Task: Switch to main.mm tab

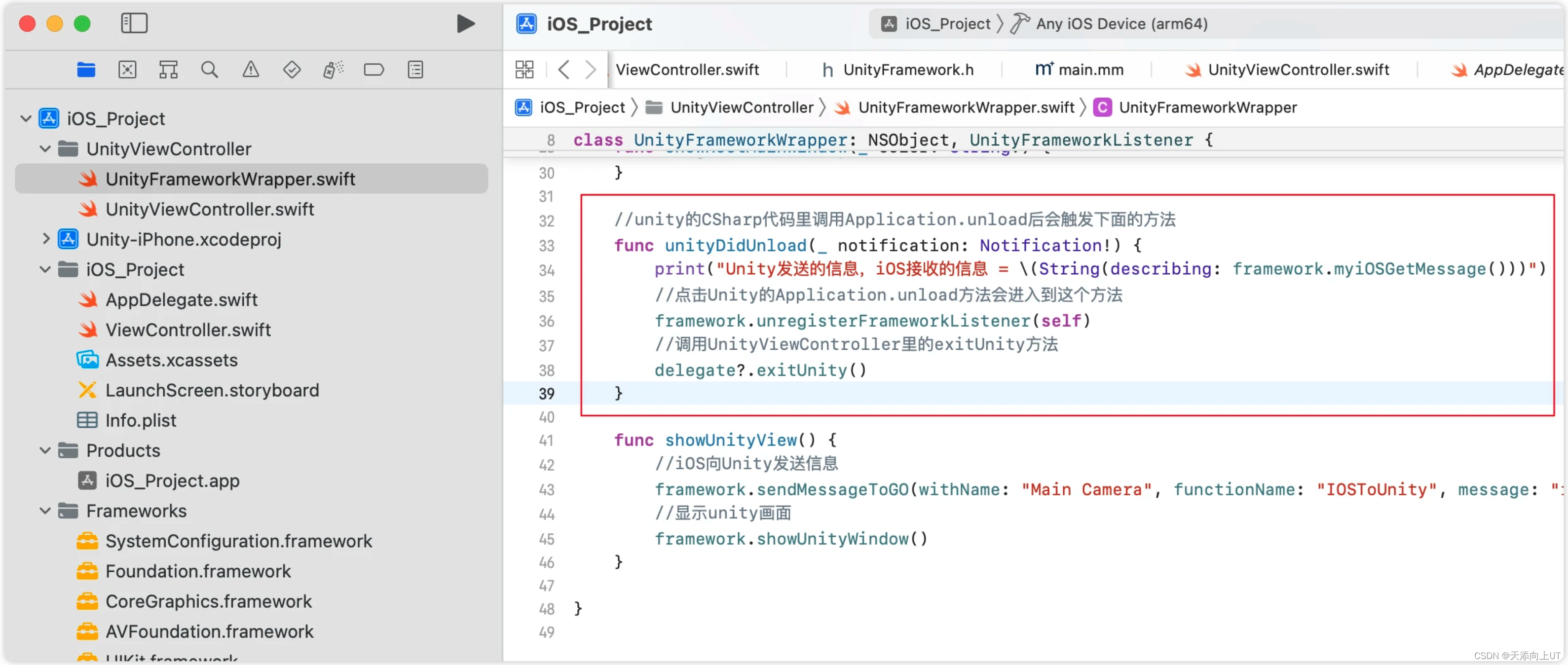Action: point(1079,70)
